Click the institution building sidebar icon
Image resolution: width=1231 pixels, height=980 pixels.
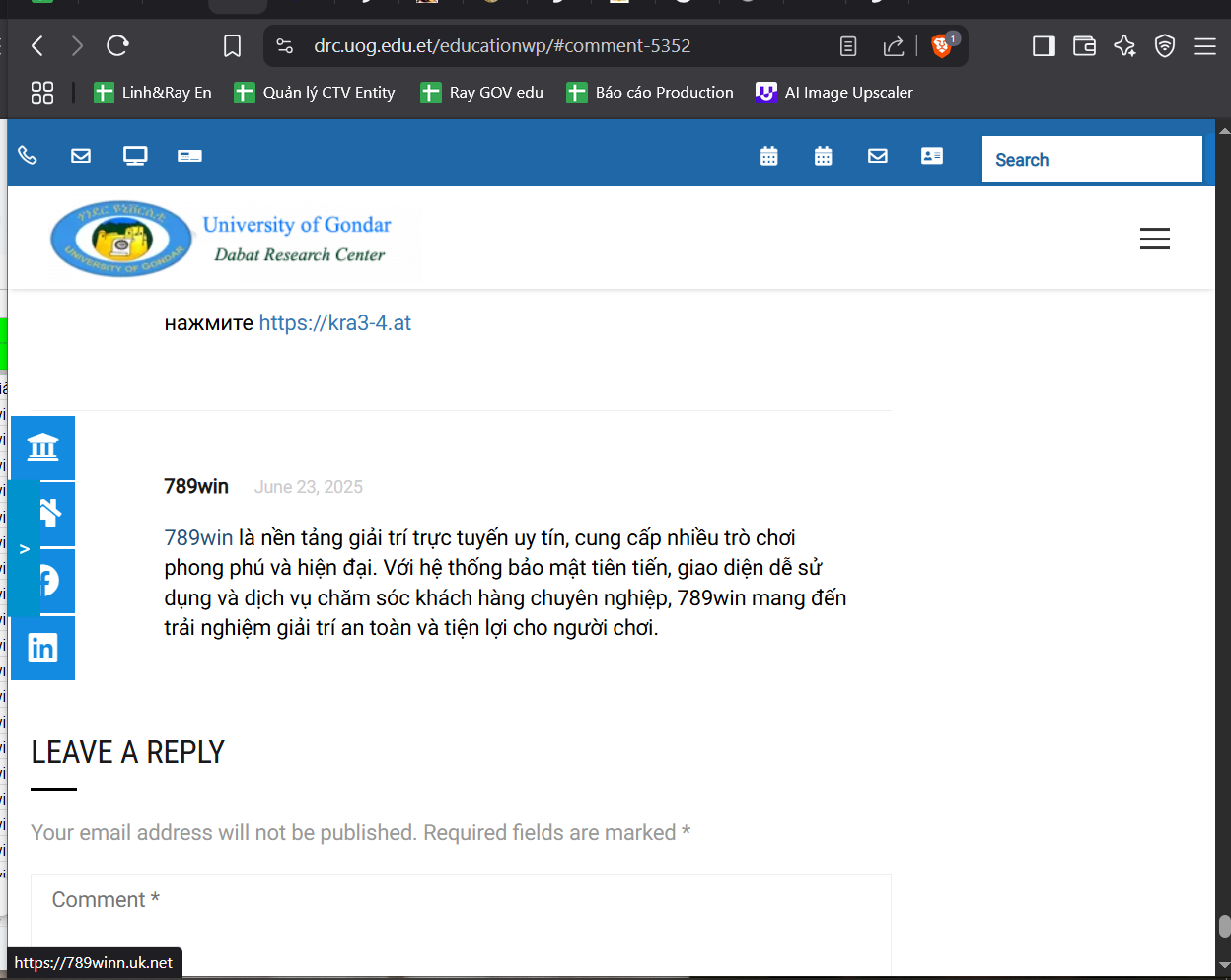click(42, 448)
